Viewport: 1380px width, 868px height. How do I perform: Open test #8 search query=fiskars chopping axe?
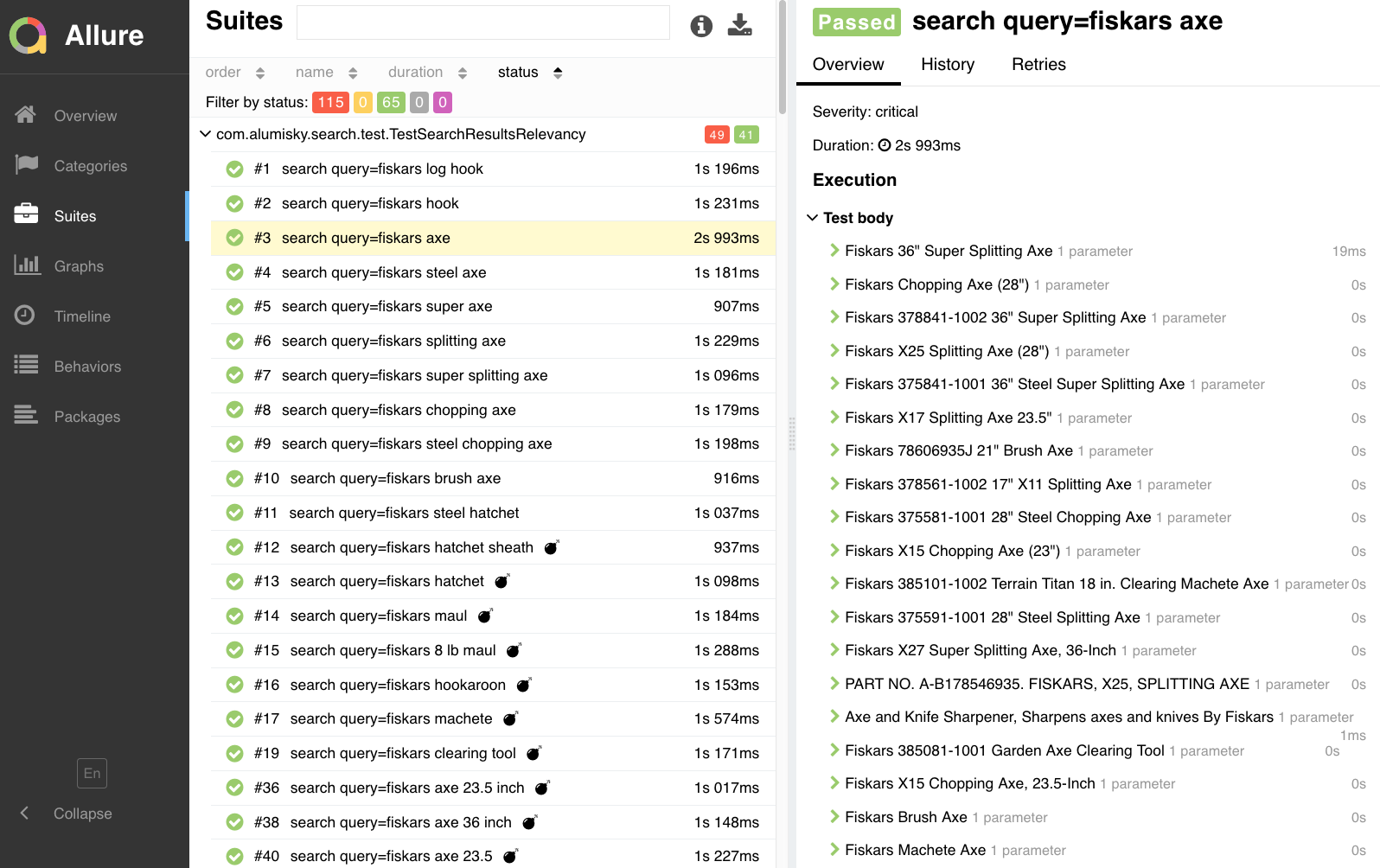pos(493,410)
